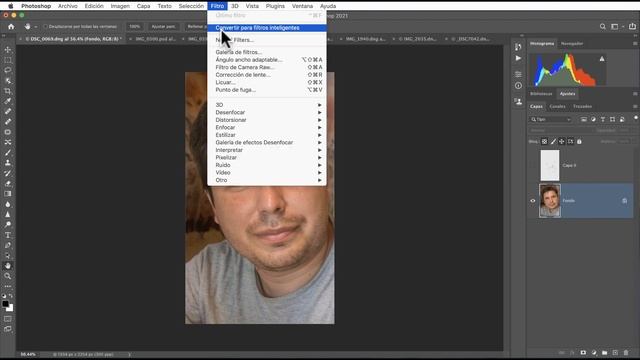Image resolution: width=640 pixels, height=360 pixels.
Task: Expand the Ruido submenu
Action: [267, 165]
